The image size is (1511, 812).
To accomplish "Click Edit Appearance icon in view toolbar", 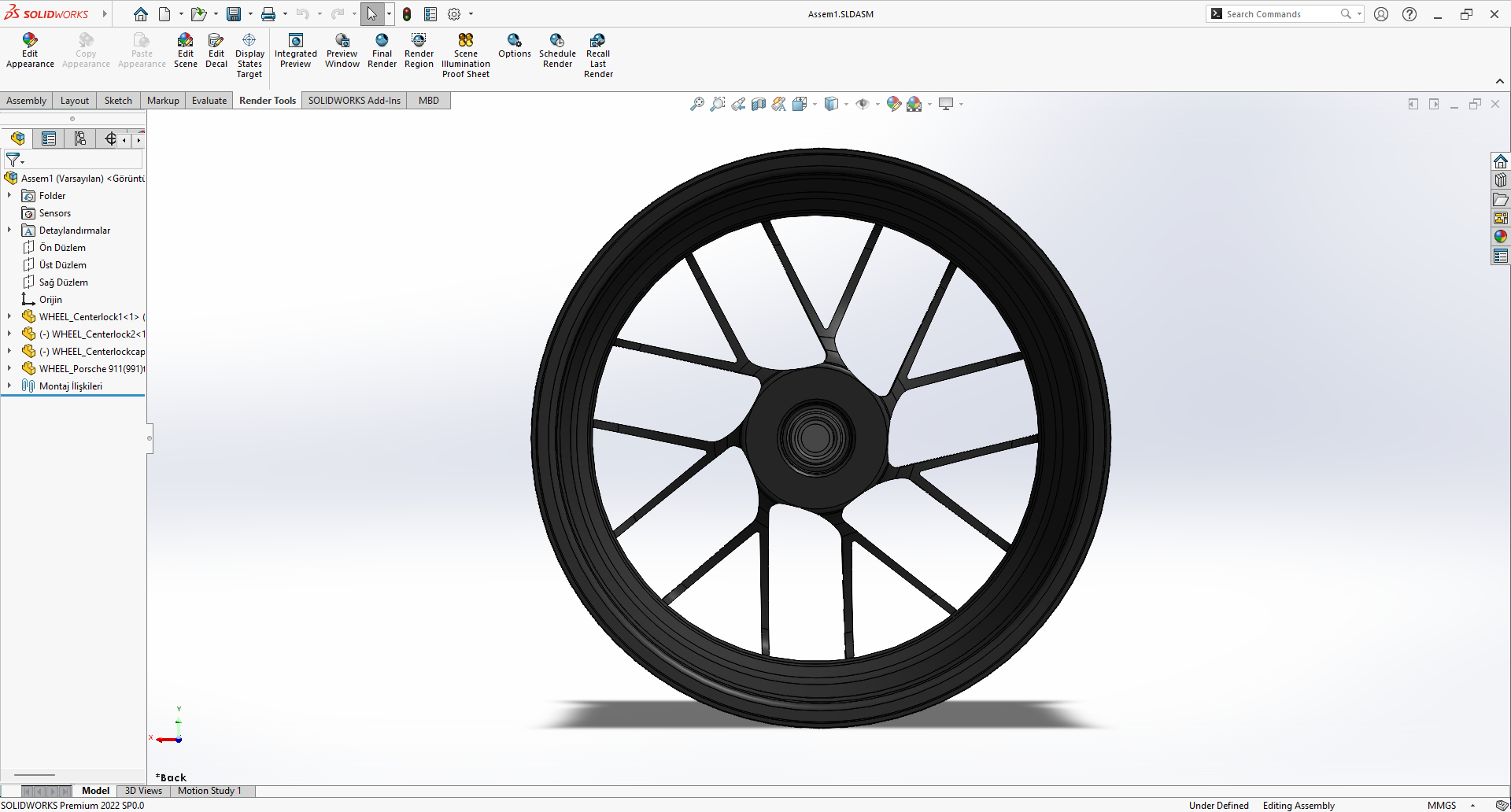I will pos(893,104).
